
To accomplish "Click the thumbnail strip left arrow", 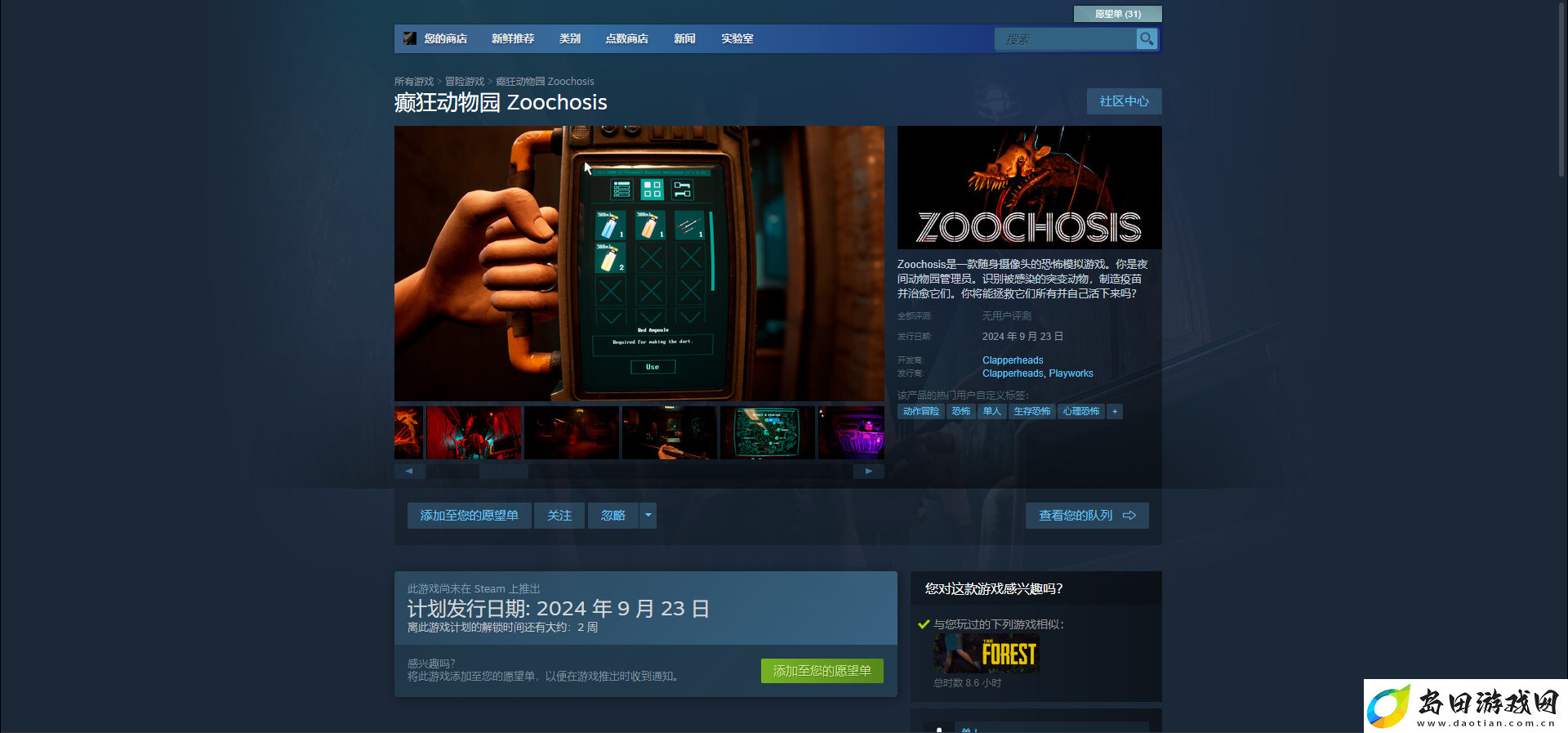I will [x=409, y=471].
